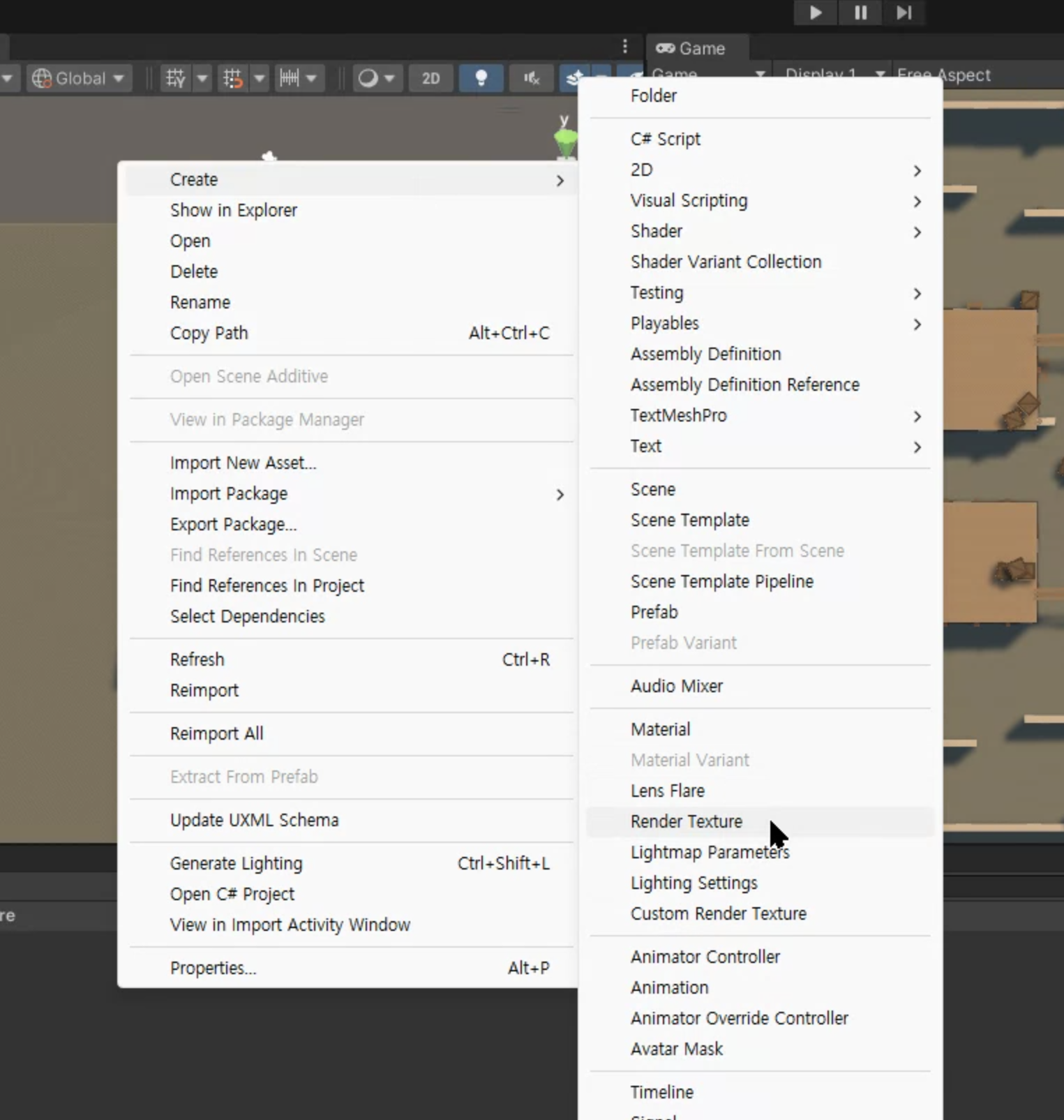Create a new C# Script
This screenshot has width=1064, height=1120.
760,139
